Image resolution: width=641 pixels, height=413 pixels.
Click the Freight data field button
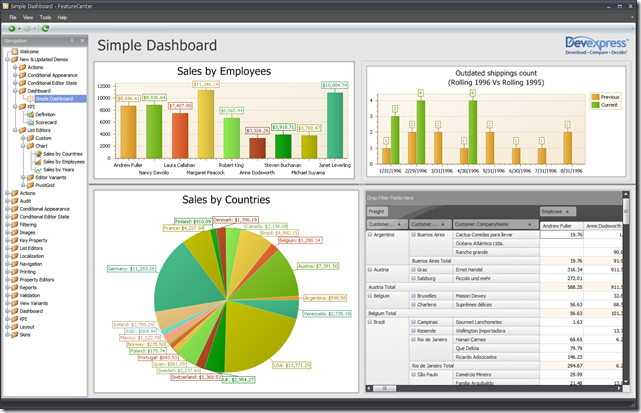pyautogui.click(x=377, y=211)
